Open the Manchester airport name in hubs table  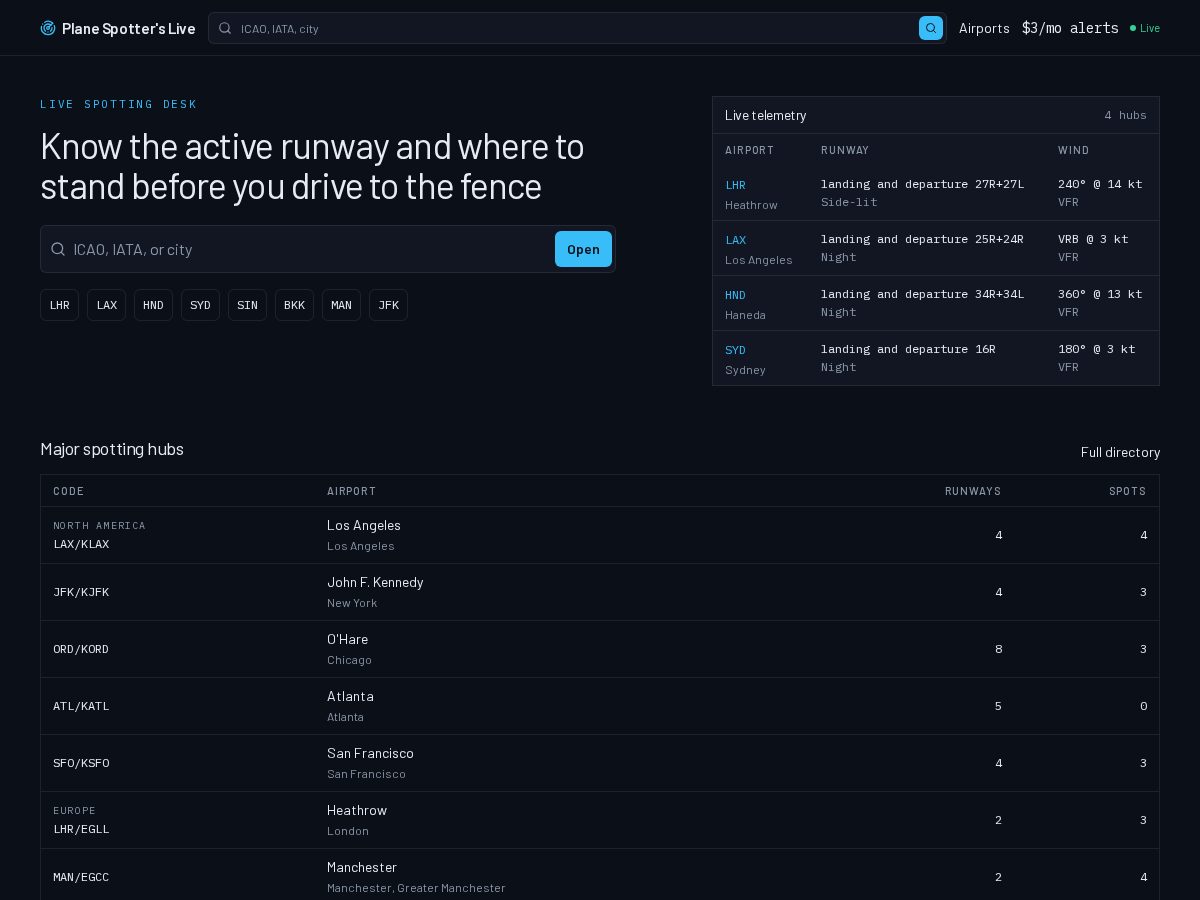point(362,867)
